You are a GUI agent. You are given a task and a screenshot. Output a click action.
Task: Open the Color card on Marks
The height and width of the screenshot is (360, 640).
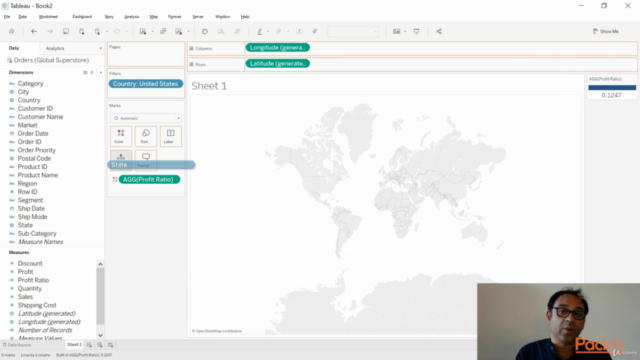(121, 136)
